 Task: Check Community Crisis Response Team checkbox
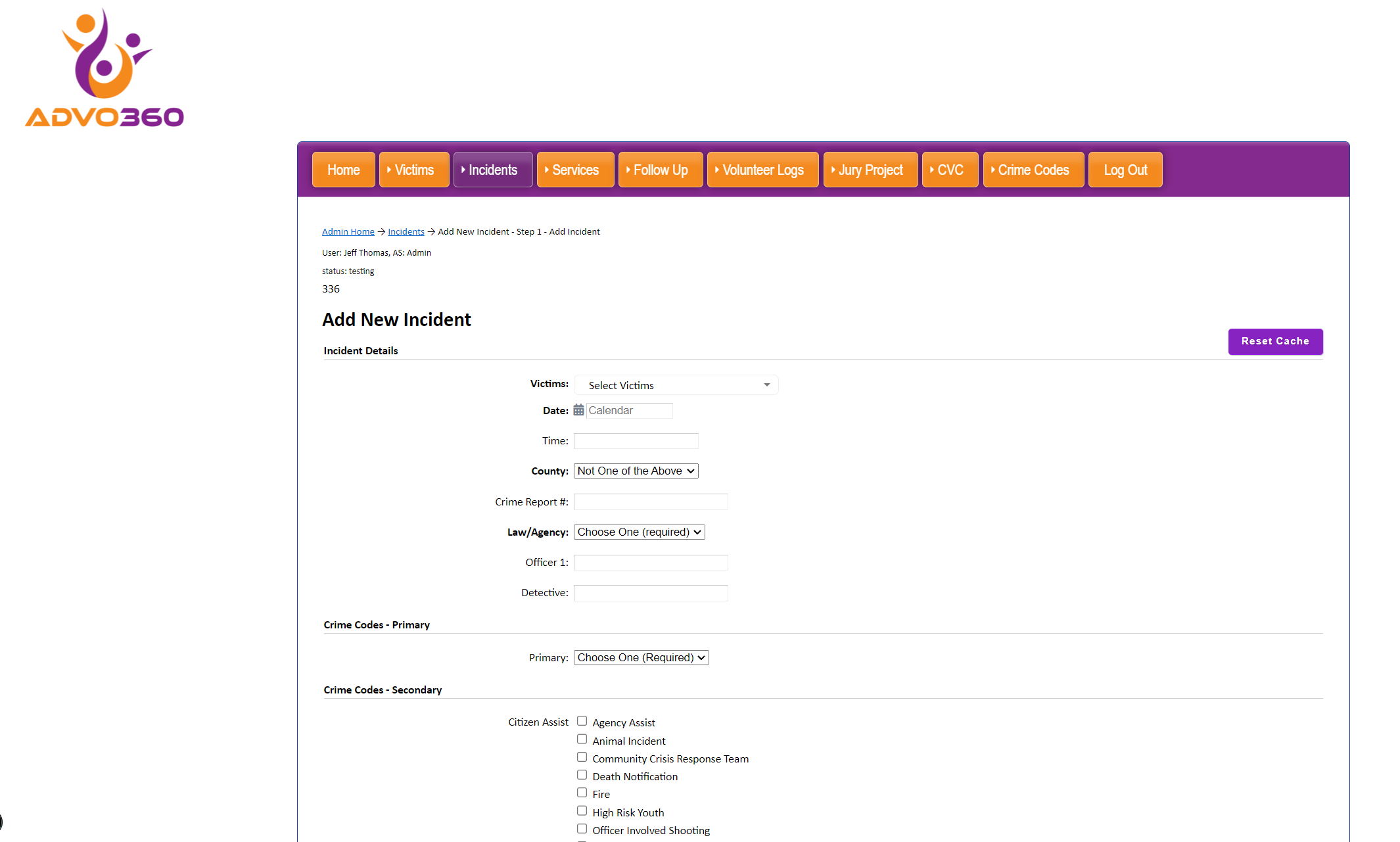(x=582, y=757)
